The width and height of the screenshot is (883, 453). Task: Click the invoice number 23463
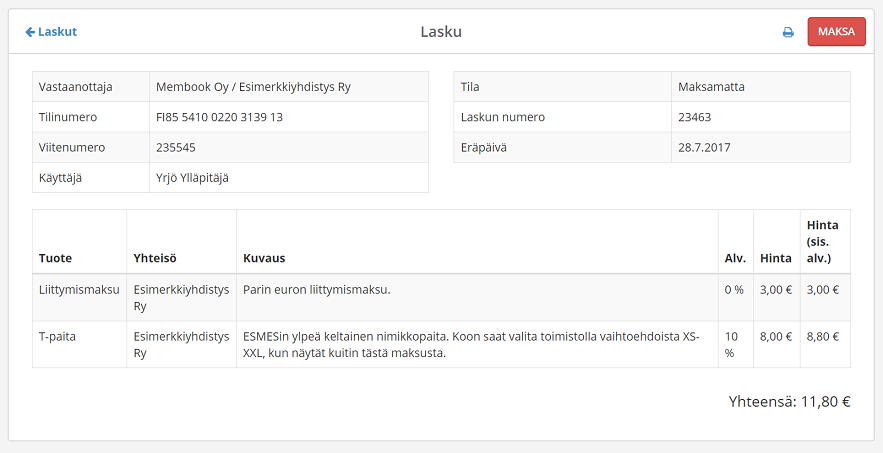coord(694,117)
